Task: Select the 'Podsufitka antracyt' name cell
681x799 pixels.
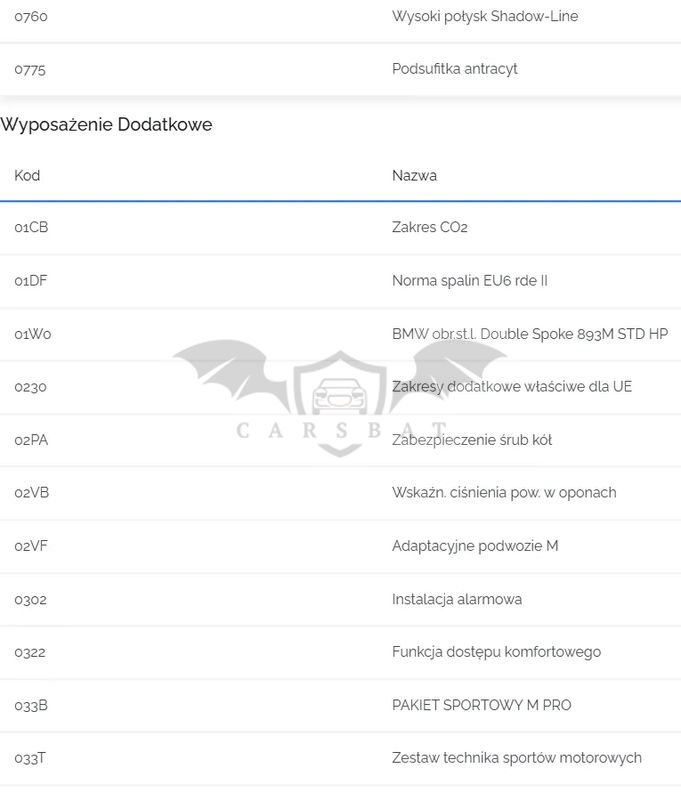Action: click(455, 69)
